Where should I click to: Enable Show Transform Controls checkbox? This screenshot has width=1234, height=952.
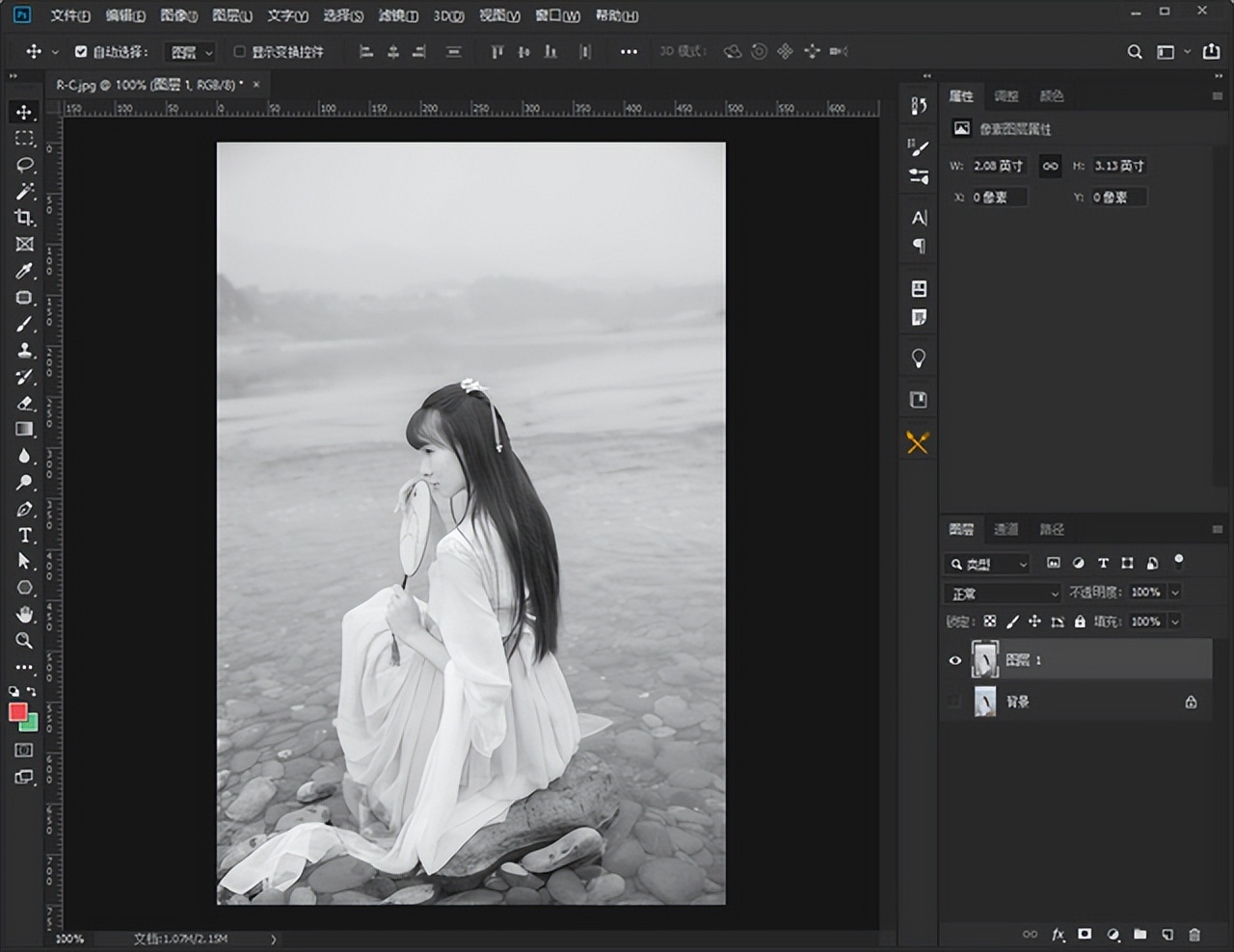(x=240, y=52)
